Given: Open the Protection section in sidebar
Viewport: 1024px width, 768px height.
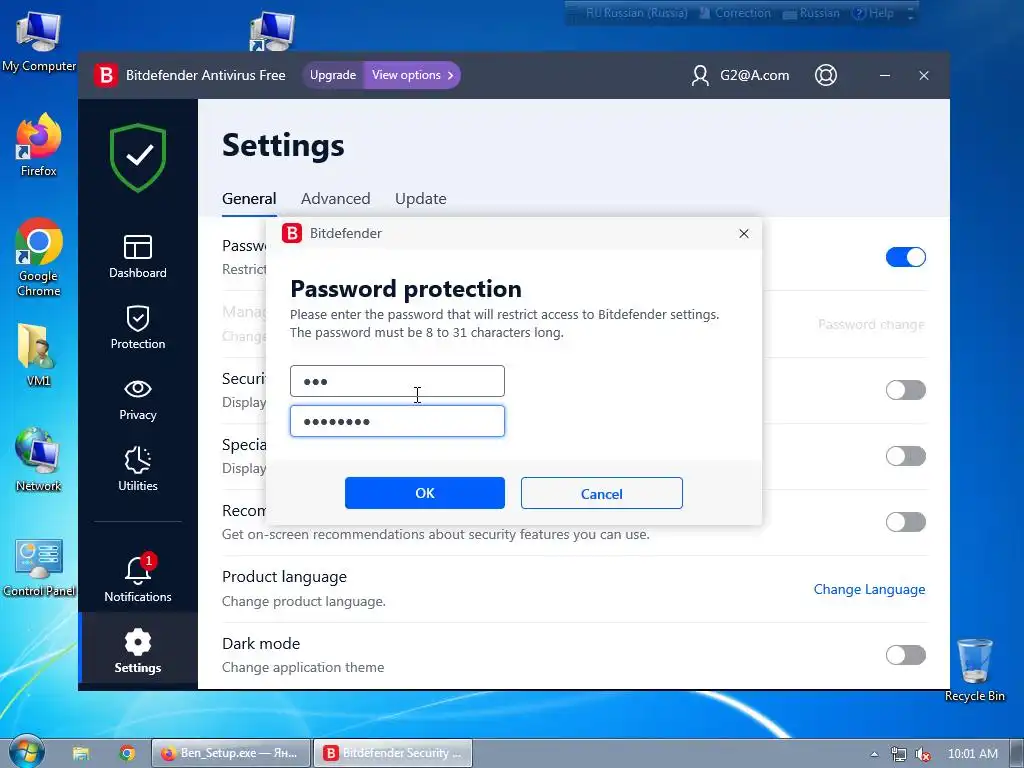Looking at the screenshot, I should pos(138,327).
